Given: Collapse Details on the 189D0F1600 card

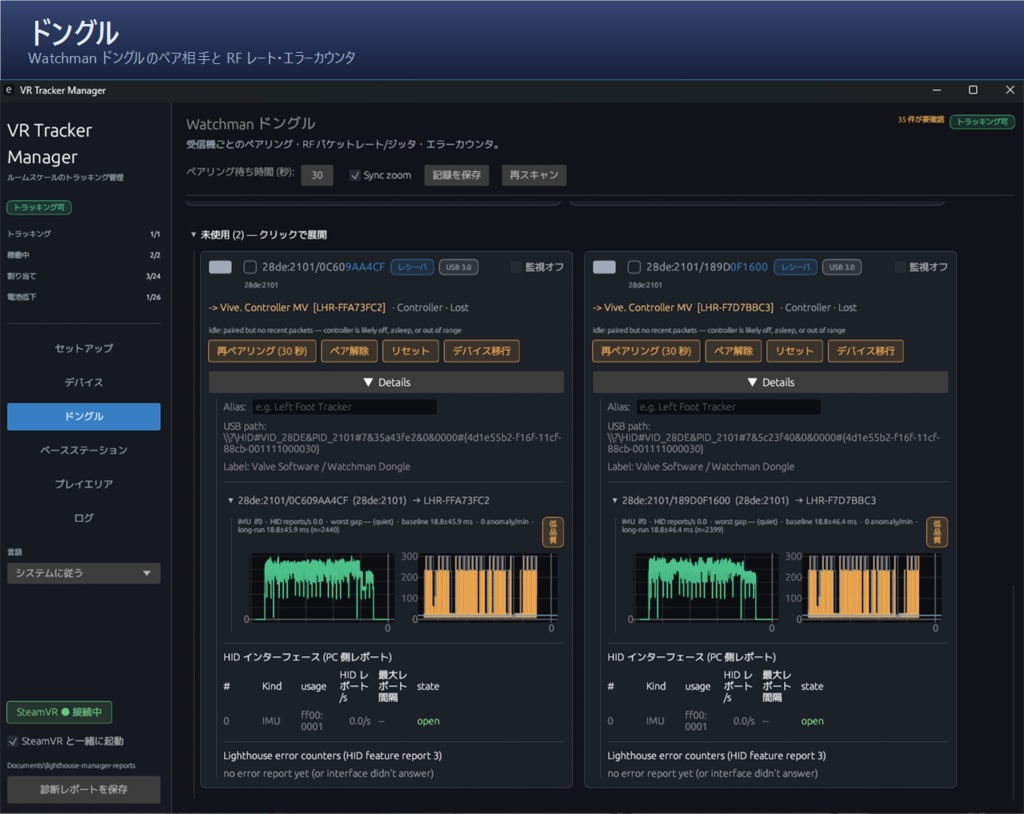Looking at the screenshot, I should click(770, 382).
